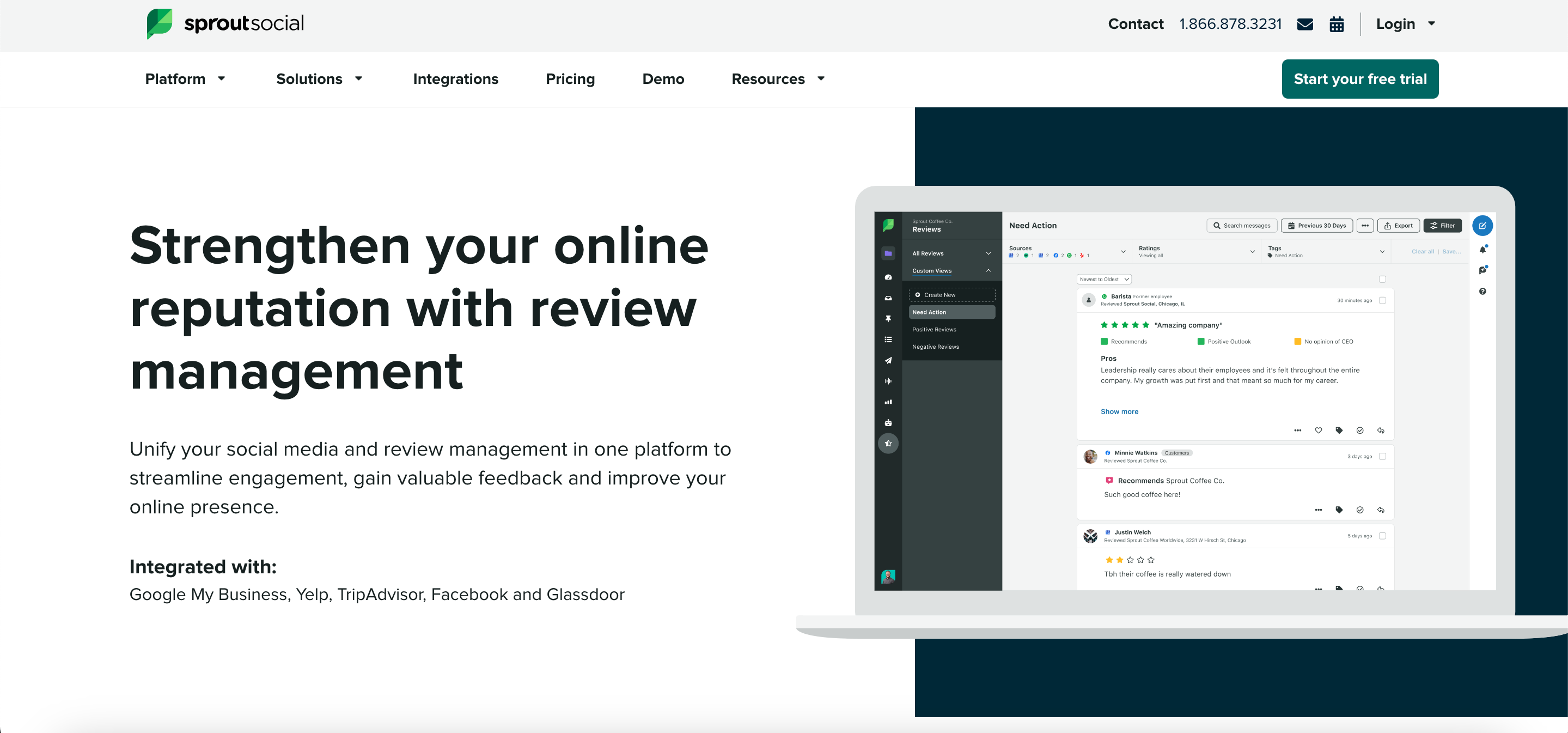The width and height of the screenshot is (1568, 733).
Task: Click Start your free trial button
Action: [1360, 79]
